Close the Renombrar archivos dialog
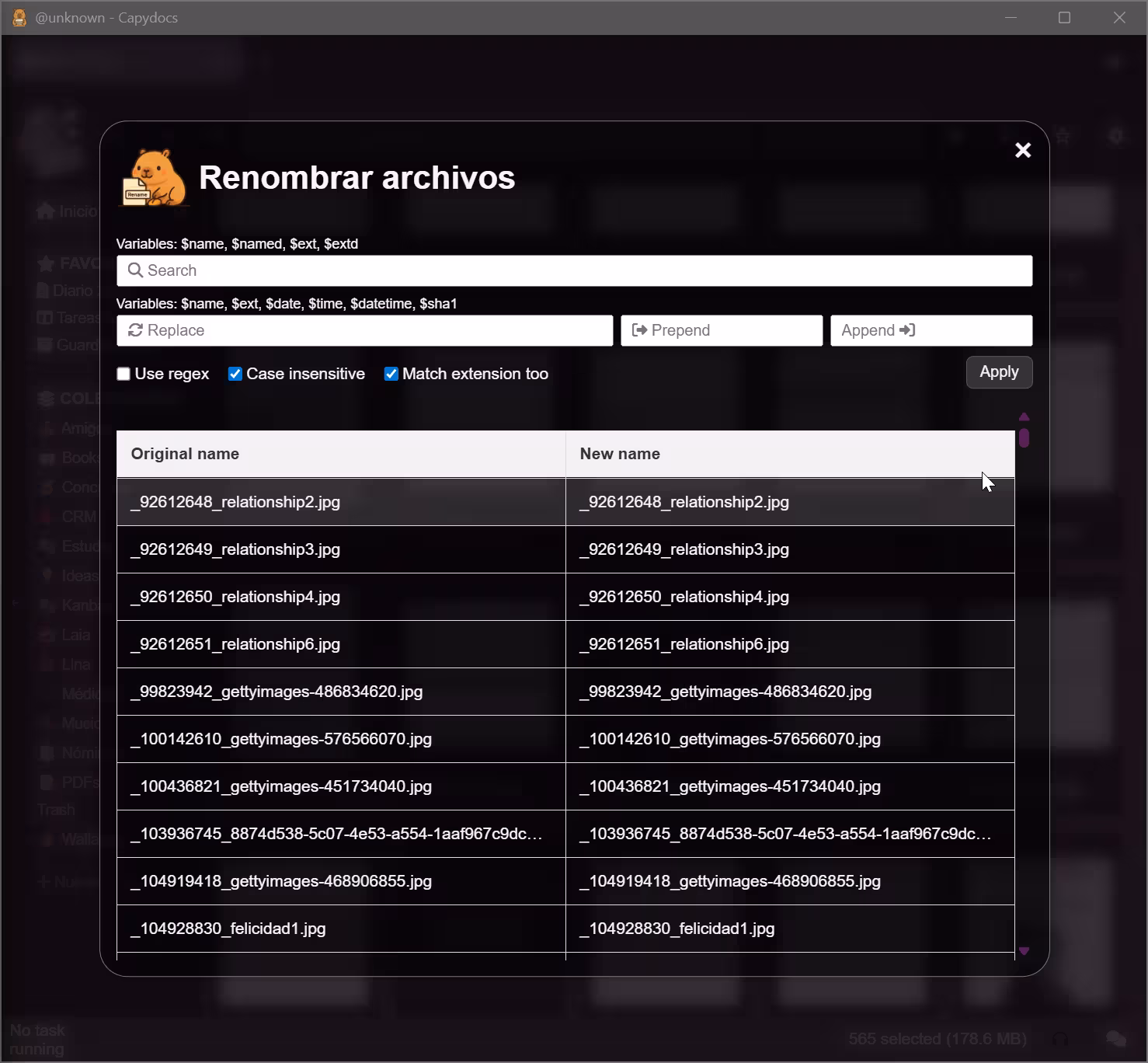Screen dimensions: 1148x1063 (x=1023, y=151)
